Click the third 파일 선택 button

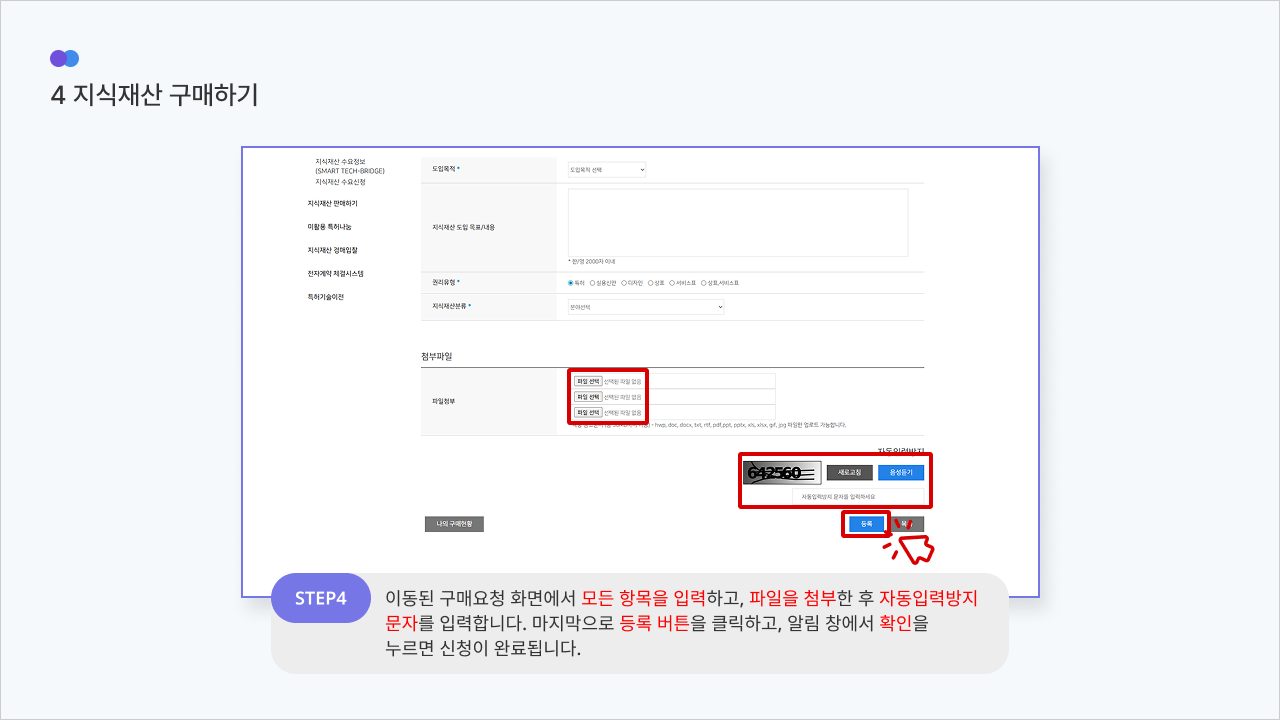click(x=588, y=412)
